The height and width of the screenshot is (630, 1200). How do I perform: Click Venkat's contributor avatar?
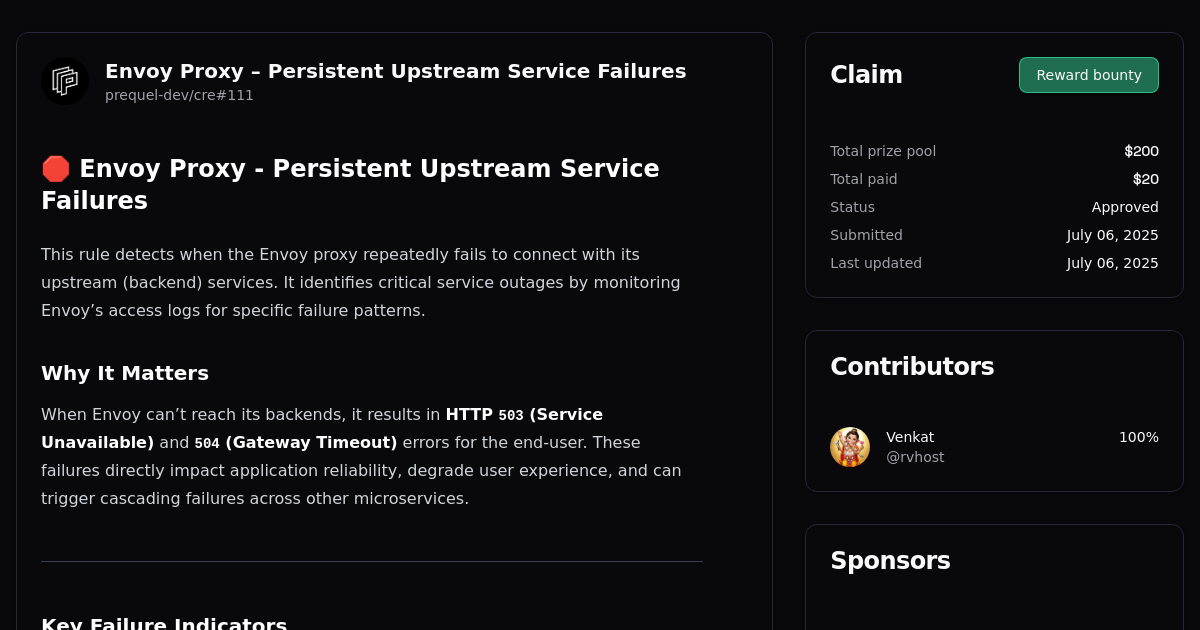849,447
